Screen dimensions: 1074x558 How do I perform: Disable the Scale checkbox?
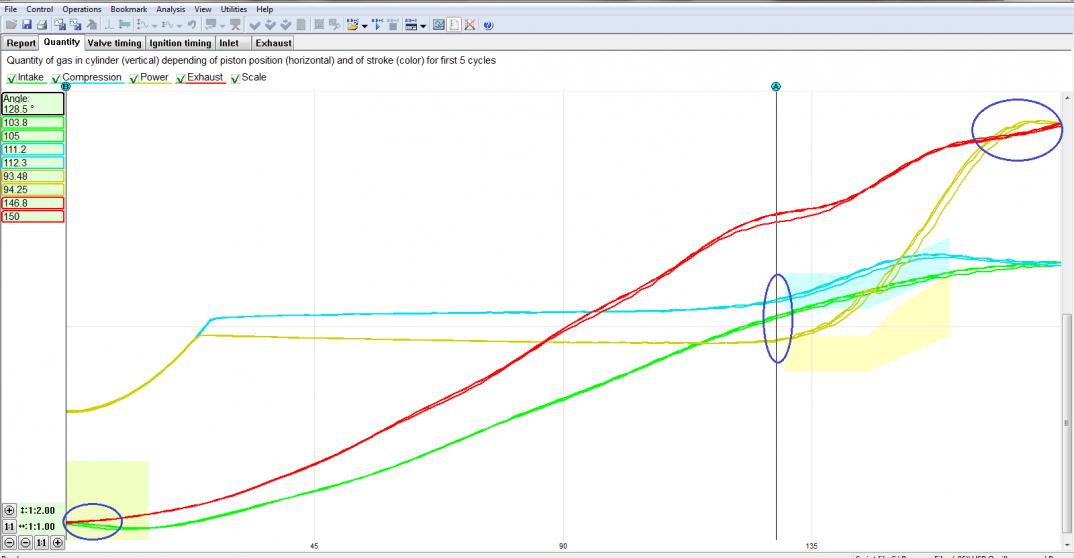point(236,78)
